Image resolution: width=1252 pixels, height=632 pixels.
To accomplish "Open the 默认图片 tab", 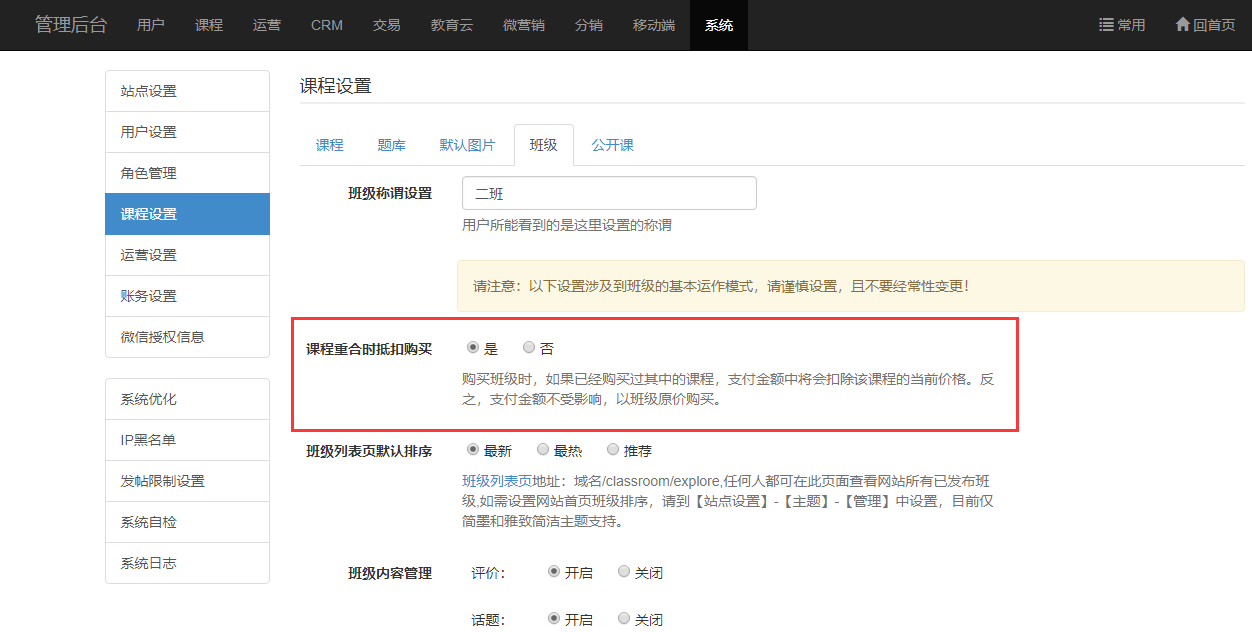I will point(467,145).
